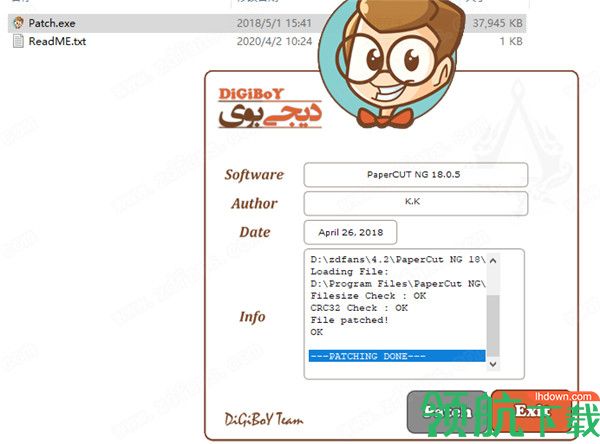Click the Author label

pyautogui.click(x=254, y=203)
